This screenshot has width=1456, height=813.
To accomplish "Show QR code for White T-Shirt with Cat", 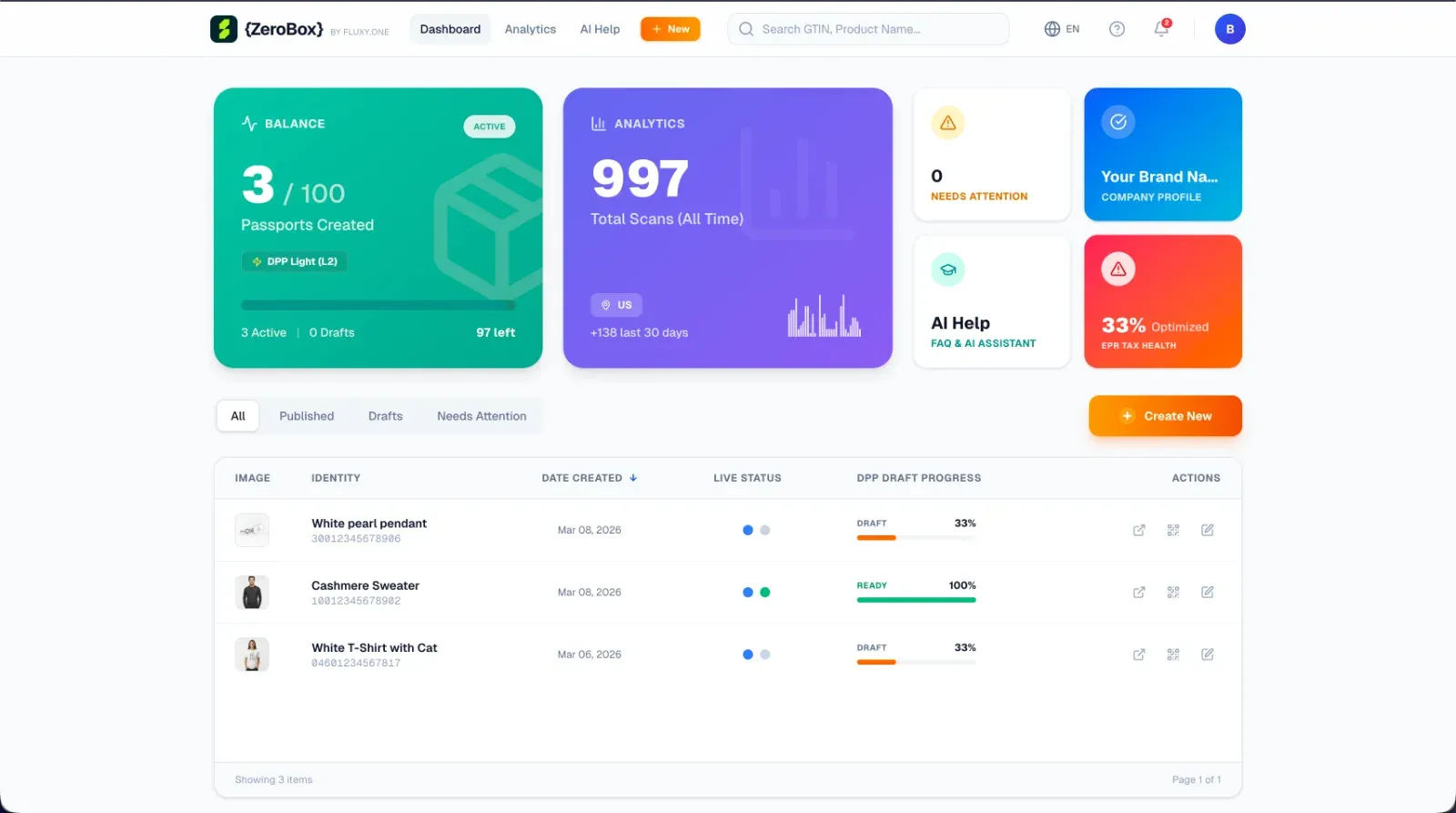I will (x=1173, y=655).
